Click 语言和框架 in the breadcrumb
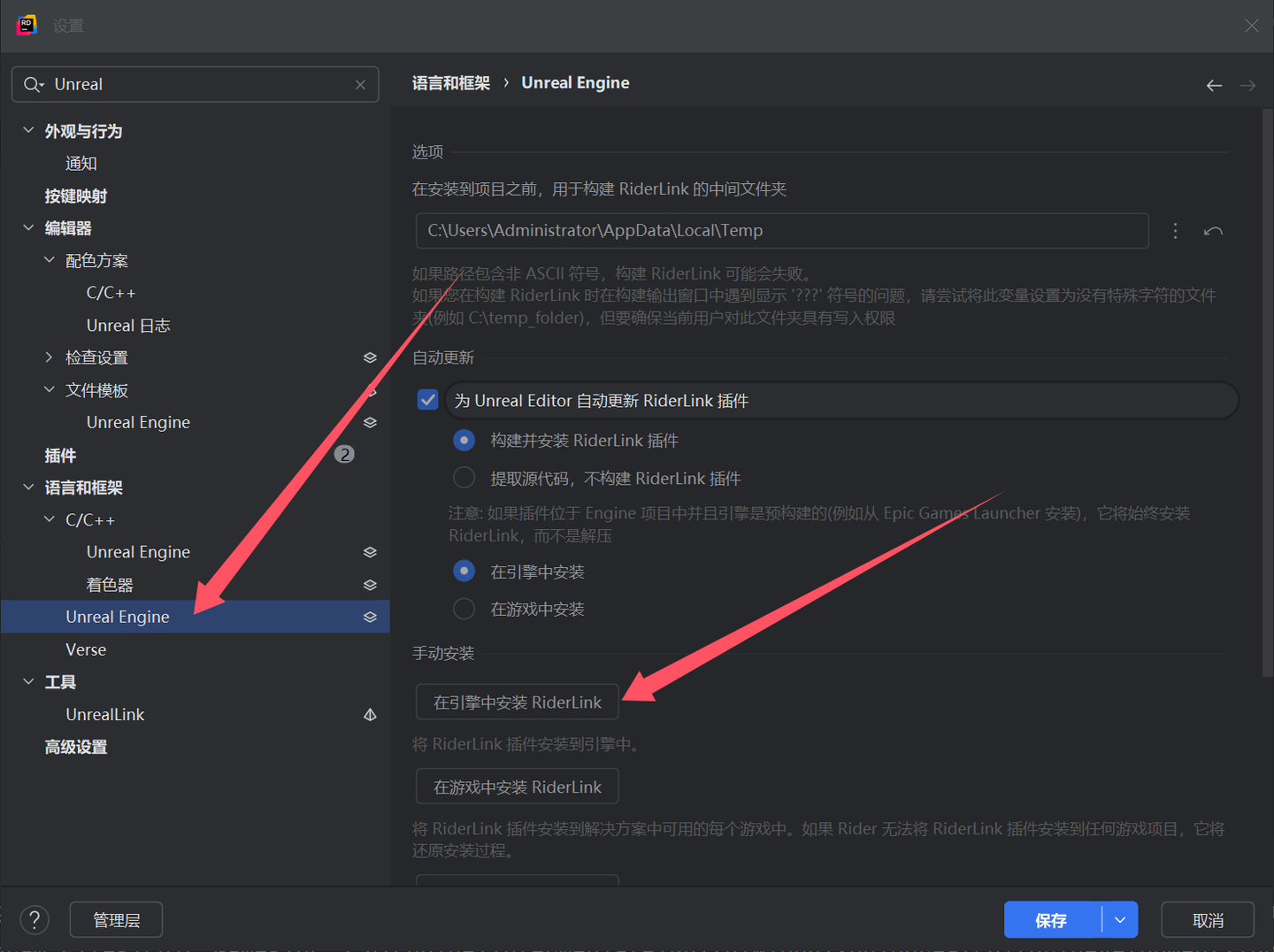1274x952 pixels. coord(451,81)
